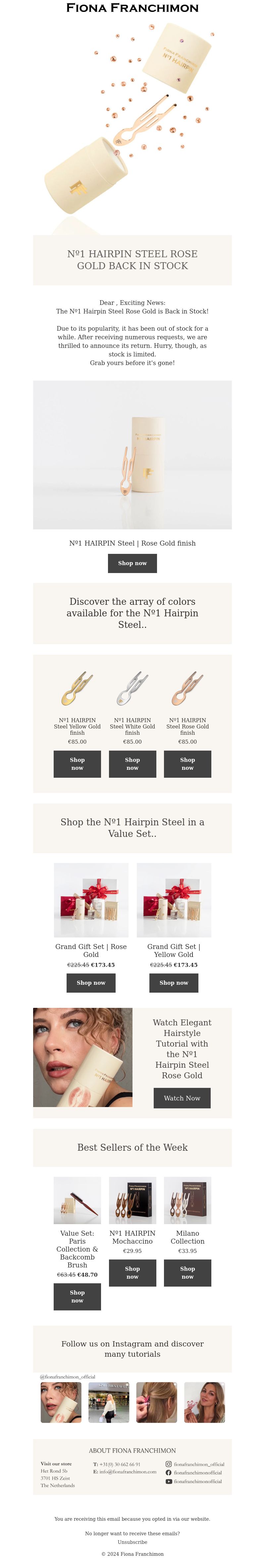Viewport: 265px width, 1568px height.
Task: Click the Watch Now button
Action: point(182,1098)
